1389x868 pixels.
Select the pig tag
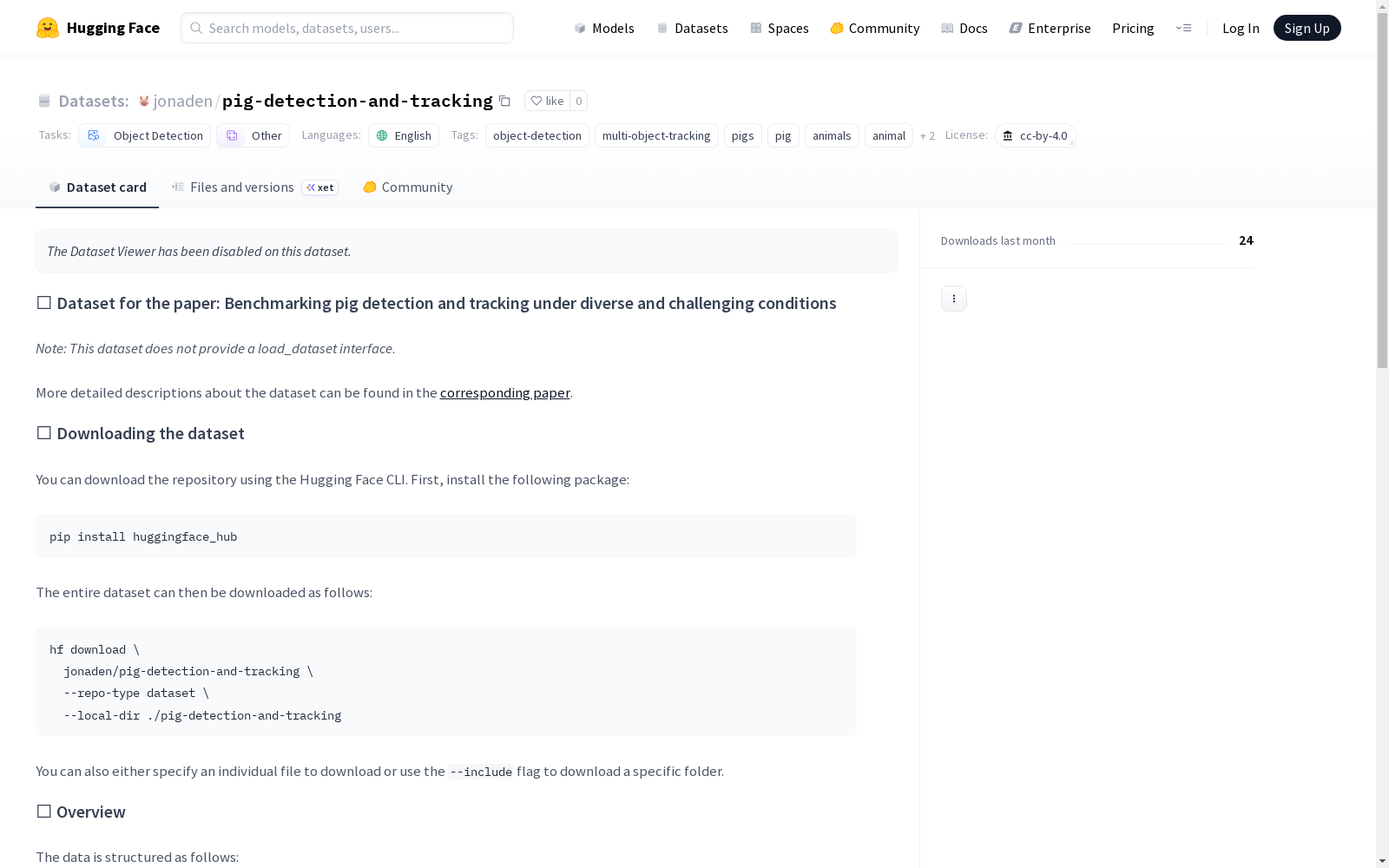tap(783, 135)
